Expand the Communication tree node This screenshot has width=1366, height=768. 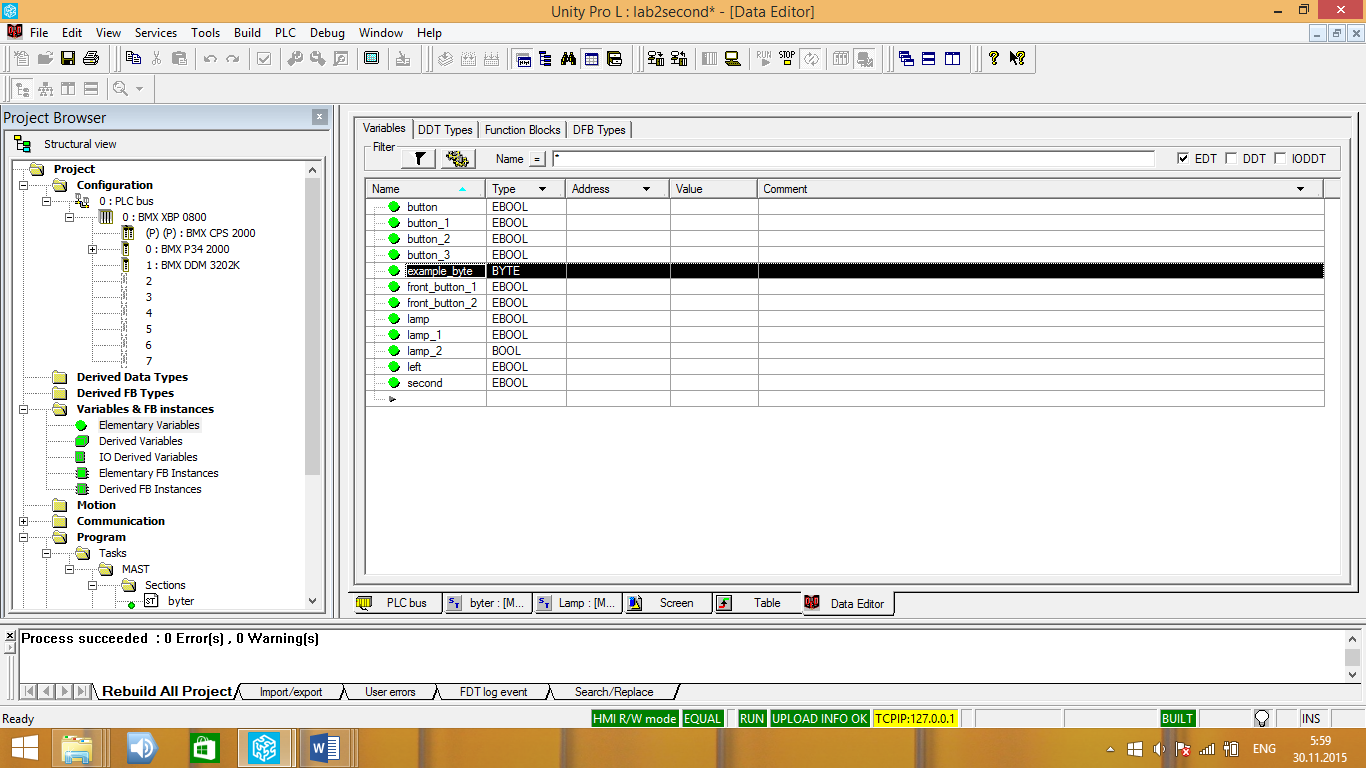[23, 521]
